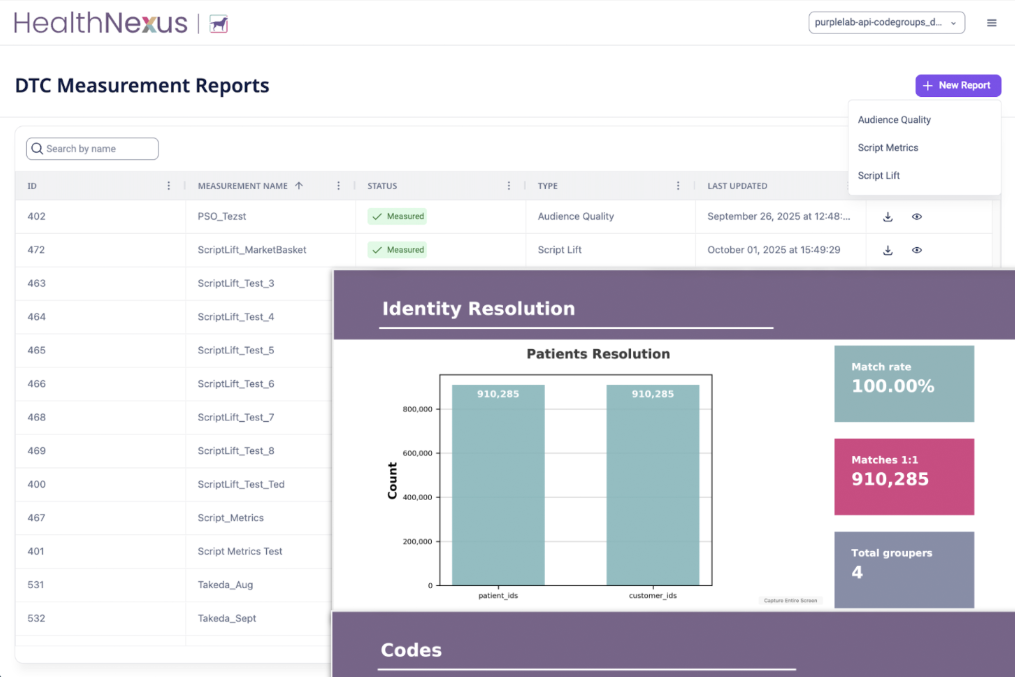Open the Type column options menu
This screenshot has height=677, width=1015.
point(678,186)
